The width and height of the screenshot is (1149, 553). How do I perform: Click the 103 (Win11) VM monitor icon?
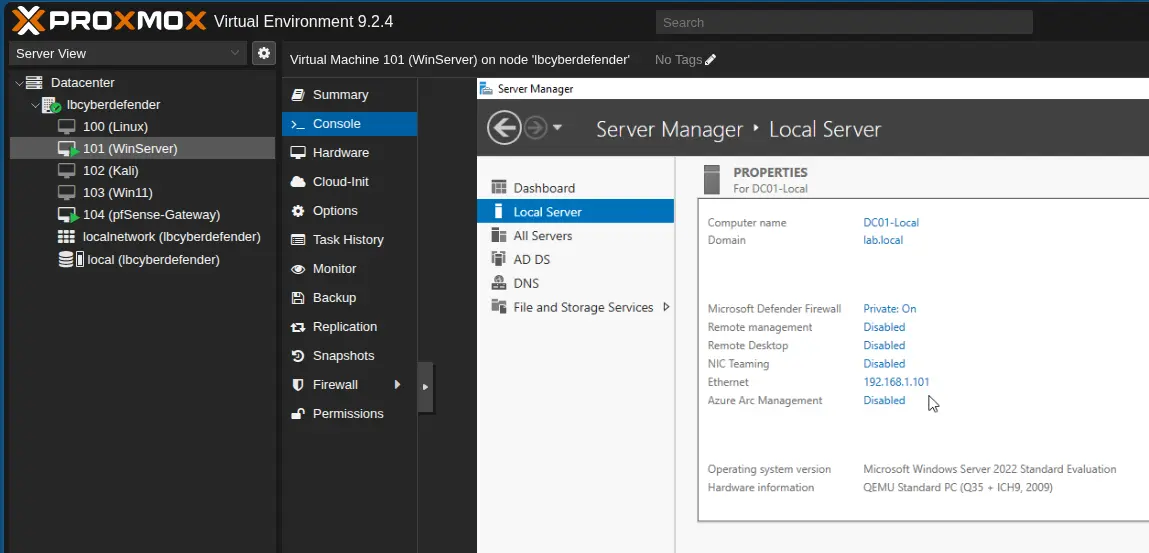(67, 193)
